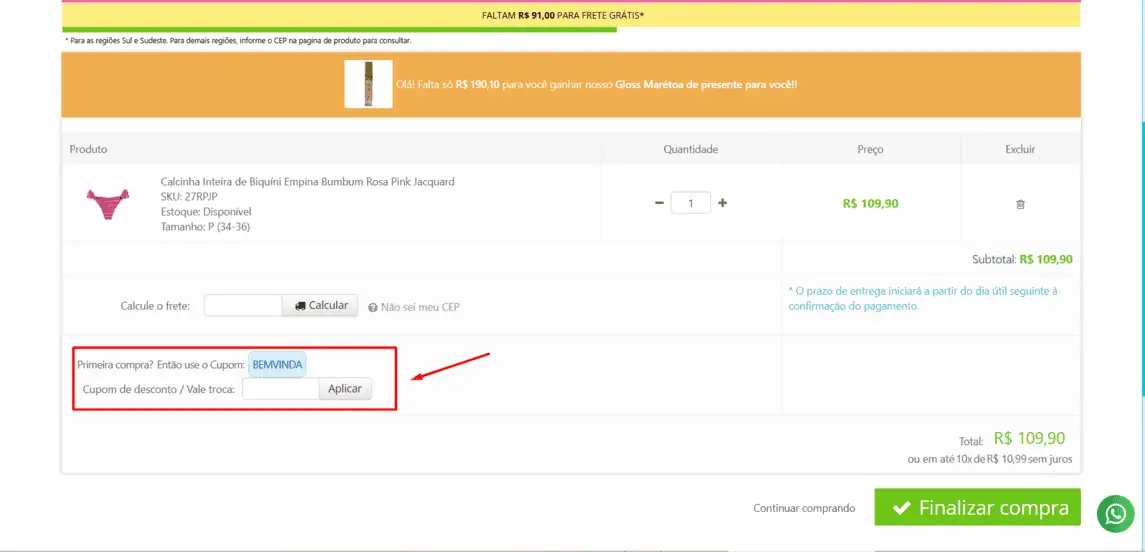Viewport: 1145px width, 552px height.
Task: Click the quantity number field
Action: pos(691,203)
